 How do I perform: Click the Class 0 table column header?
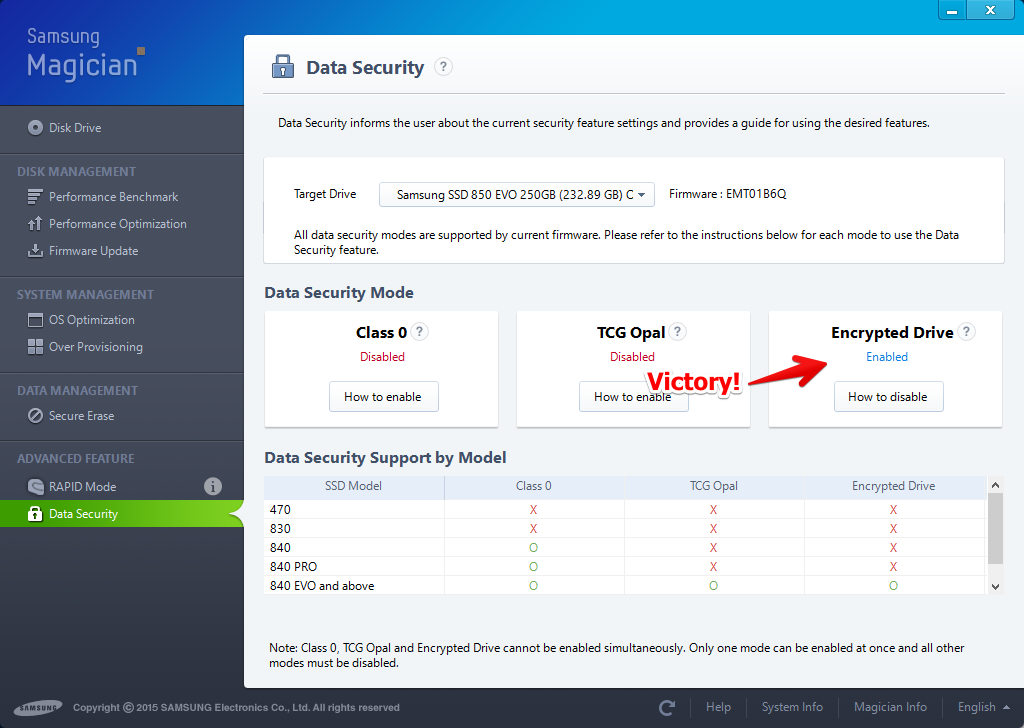click(x=534, y=486)
